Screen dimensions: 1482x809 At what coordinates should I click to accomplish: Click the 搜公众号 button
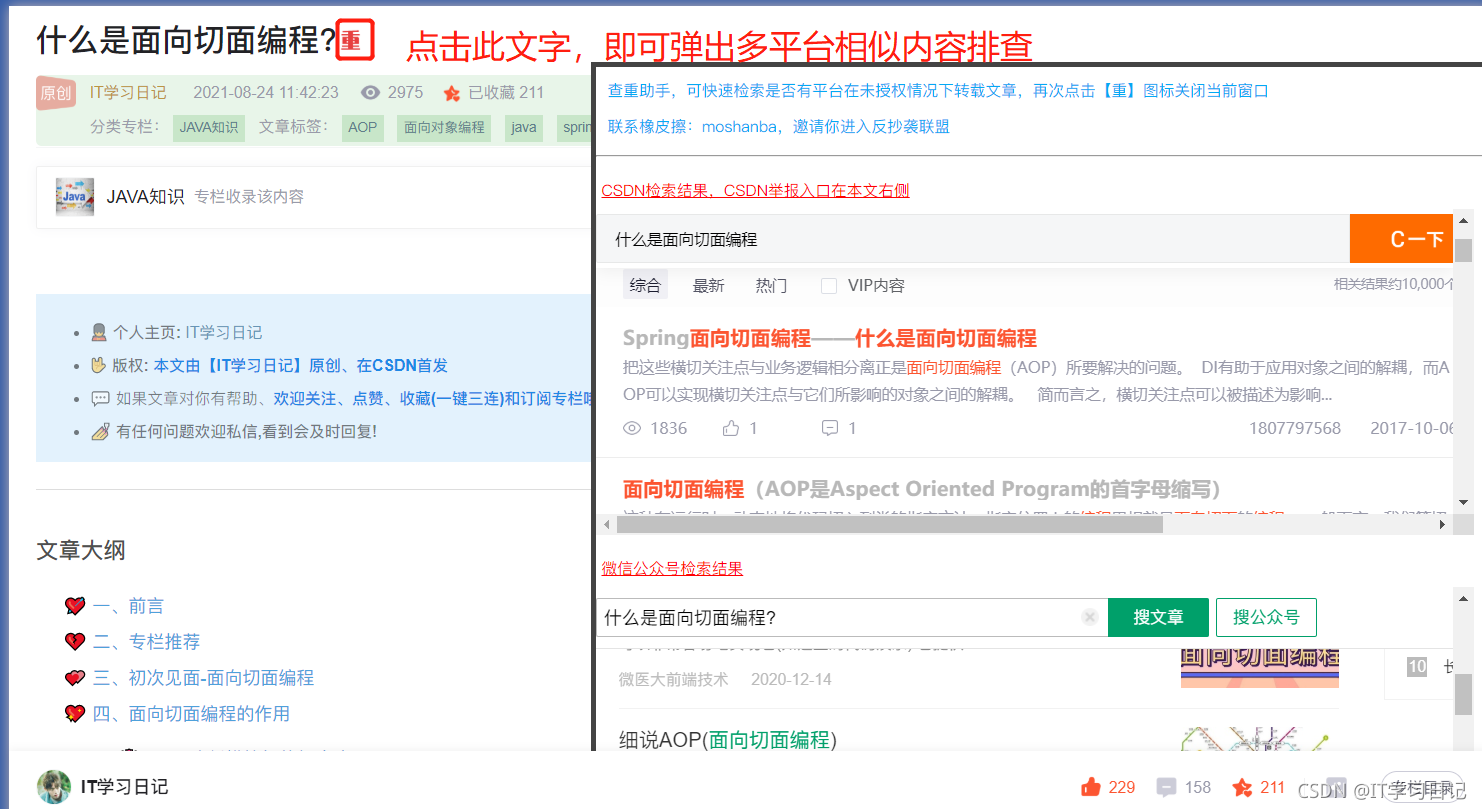[x=1266, y=617]
